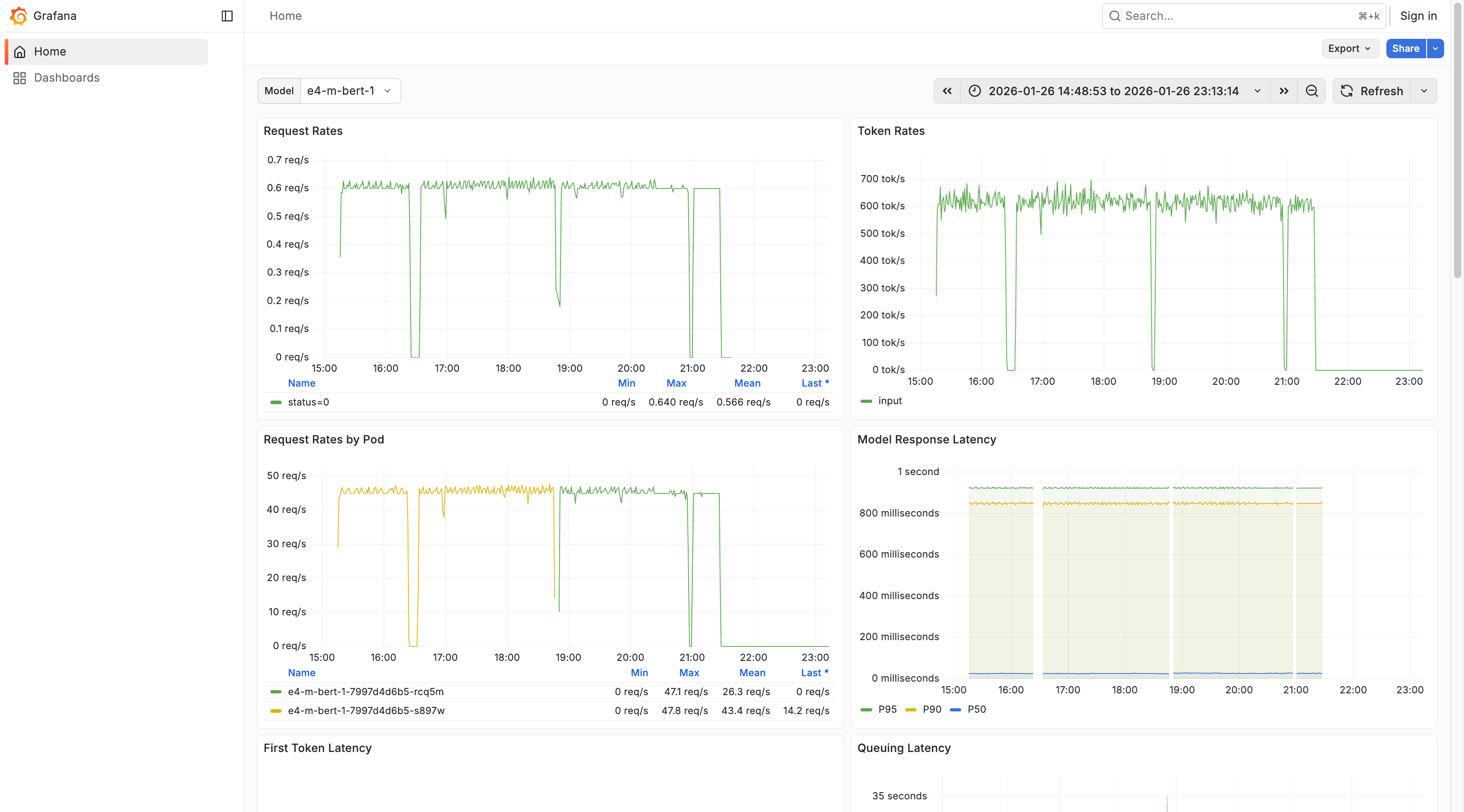Click the Sign in link
This screenshot has height=812, width=1464.
1418,16
